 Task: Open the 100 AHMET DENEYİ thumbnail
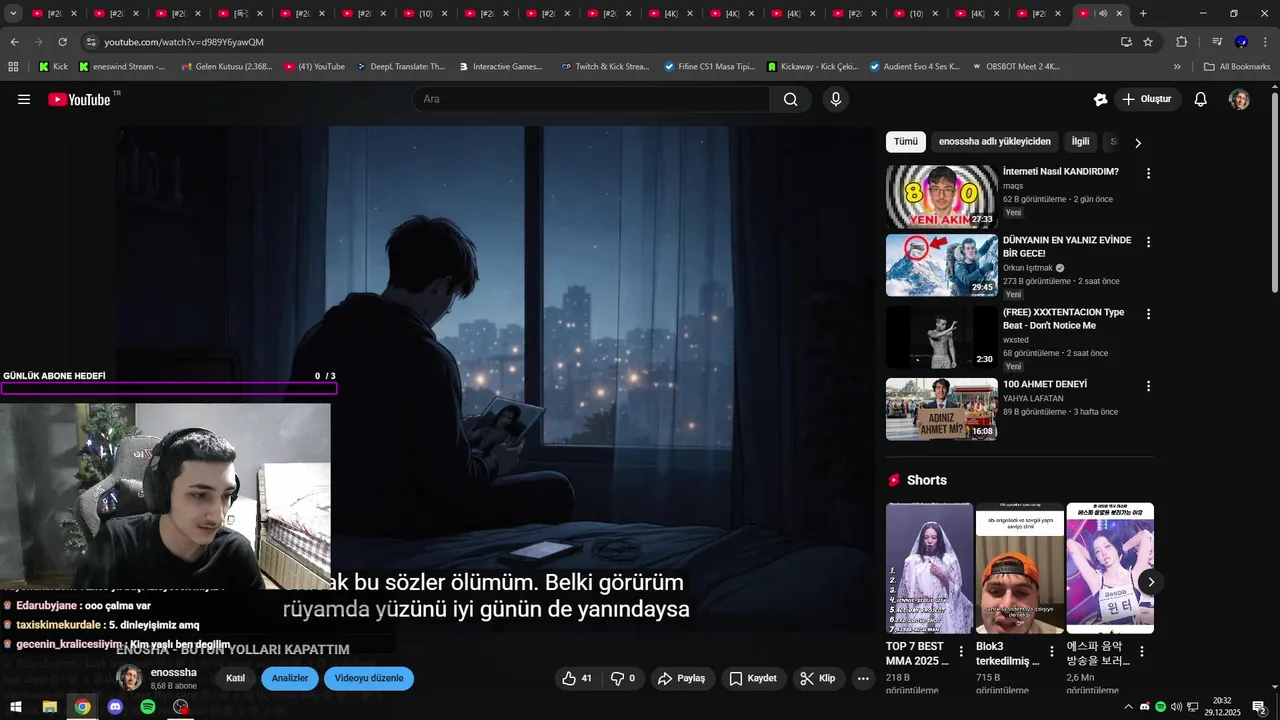(941, 409)
